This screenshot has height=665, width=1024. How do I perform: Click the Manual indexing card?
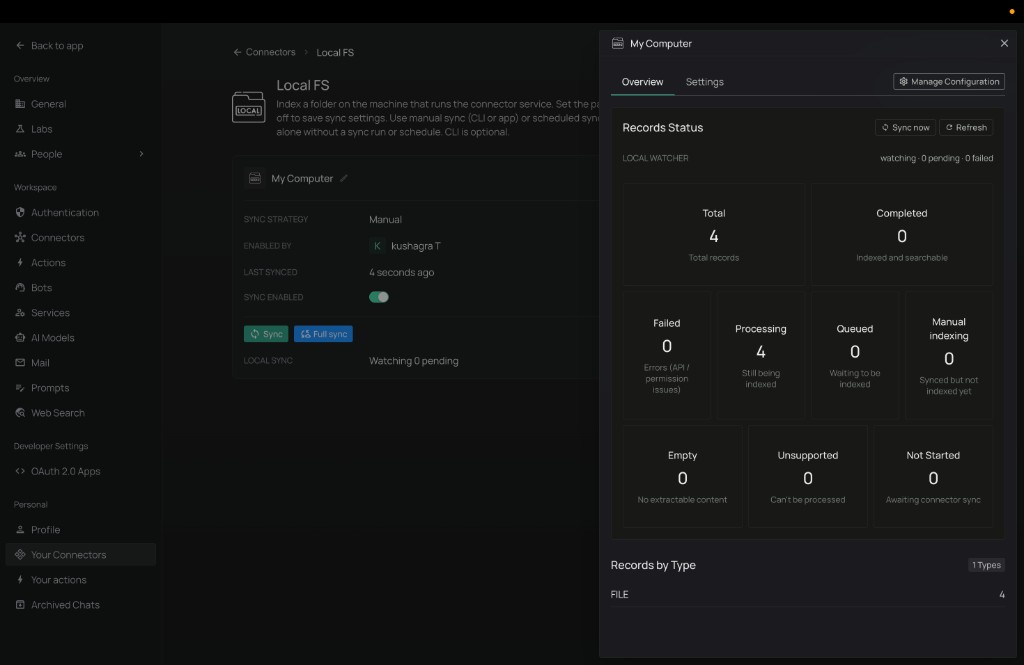[949, 355]
